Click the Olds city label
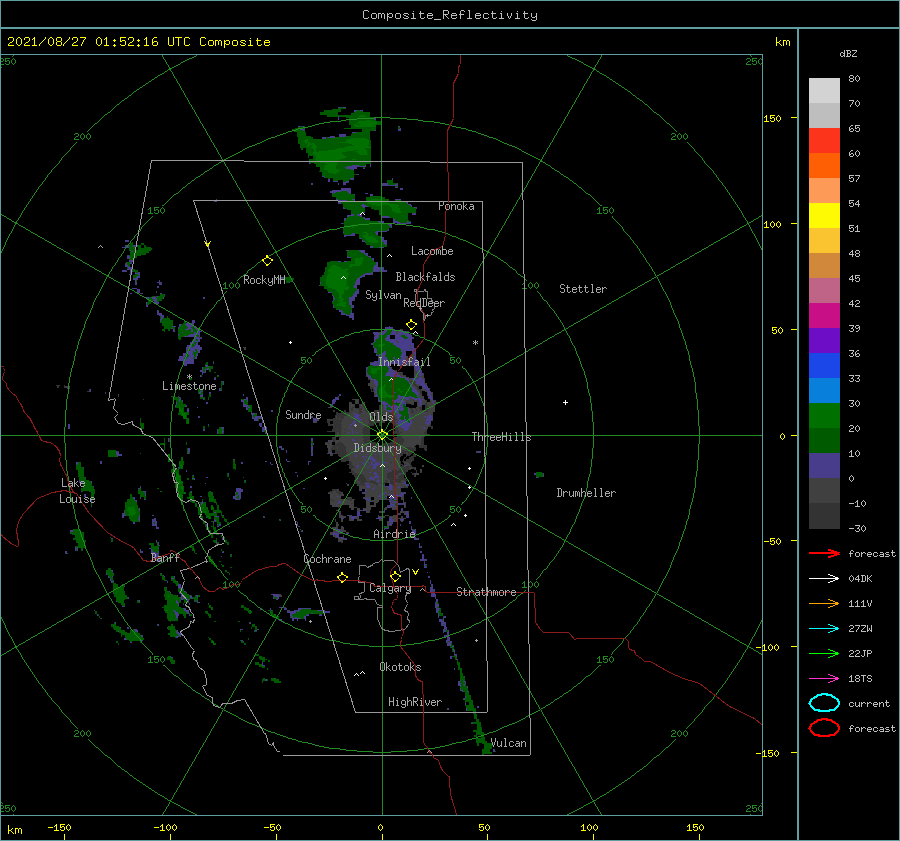Viewport: 900px width, 841px height. click(381, 417)
